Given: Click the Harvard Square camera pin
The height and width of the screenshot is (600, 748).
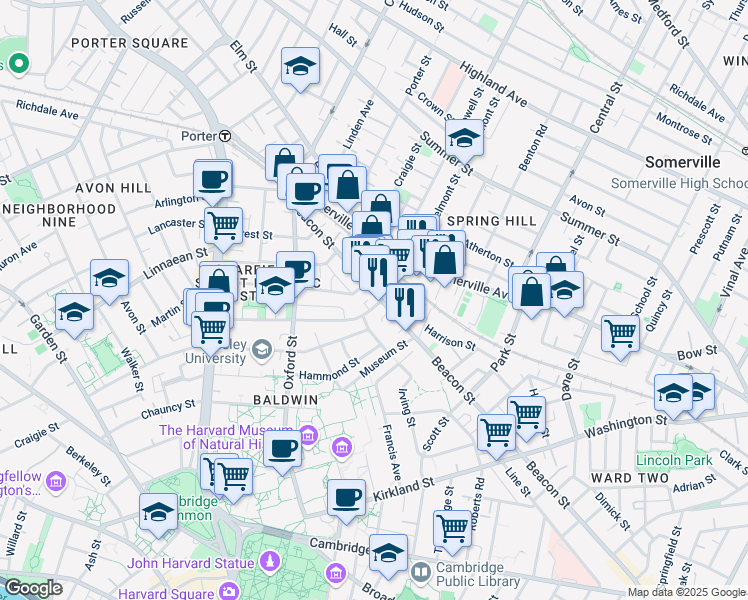Looking at the screenshot, I should pyautogui.click(x=230, y=591).
